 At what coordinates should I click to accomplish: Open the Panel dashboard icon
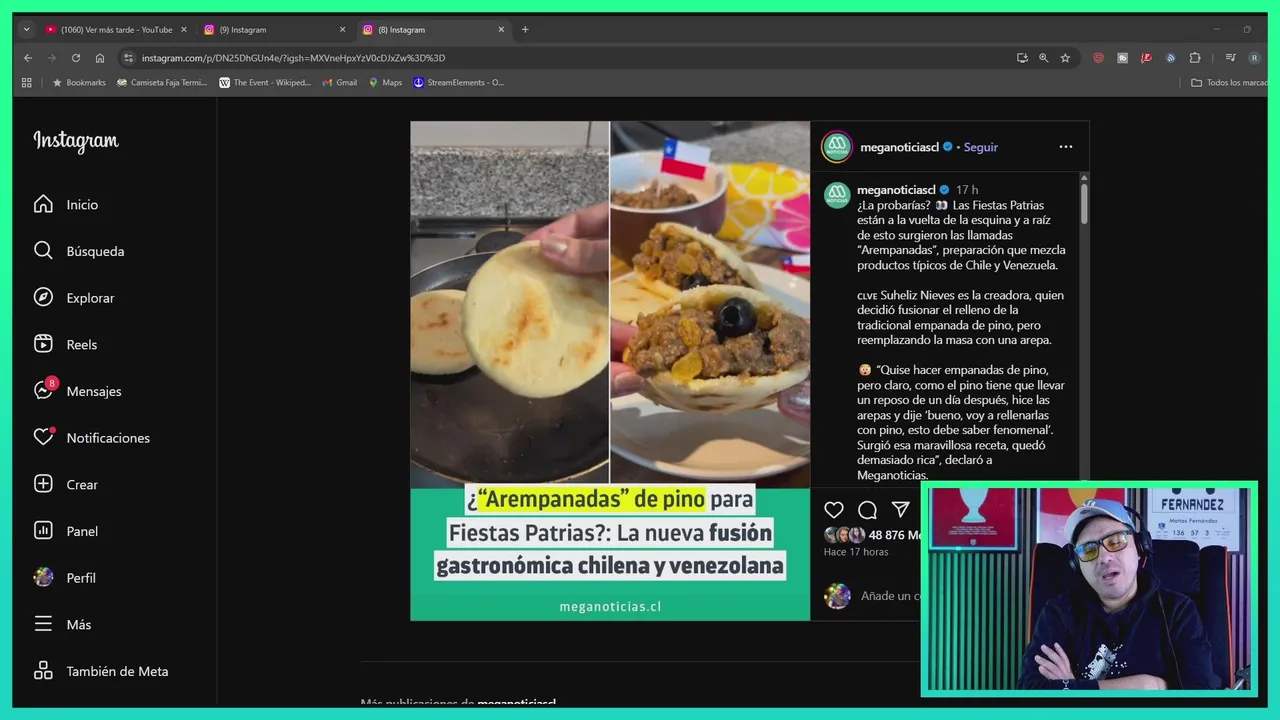pos(43,531)
